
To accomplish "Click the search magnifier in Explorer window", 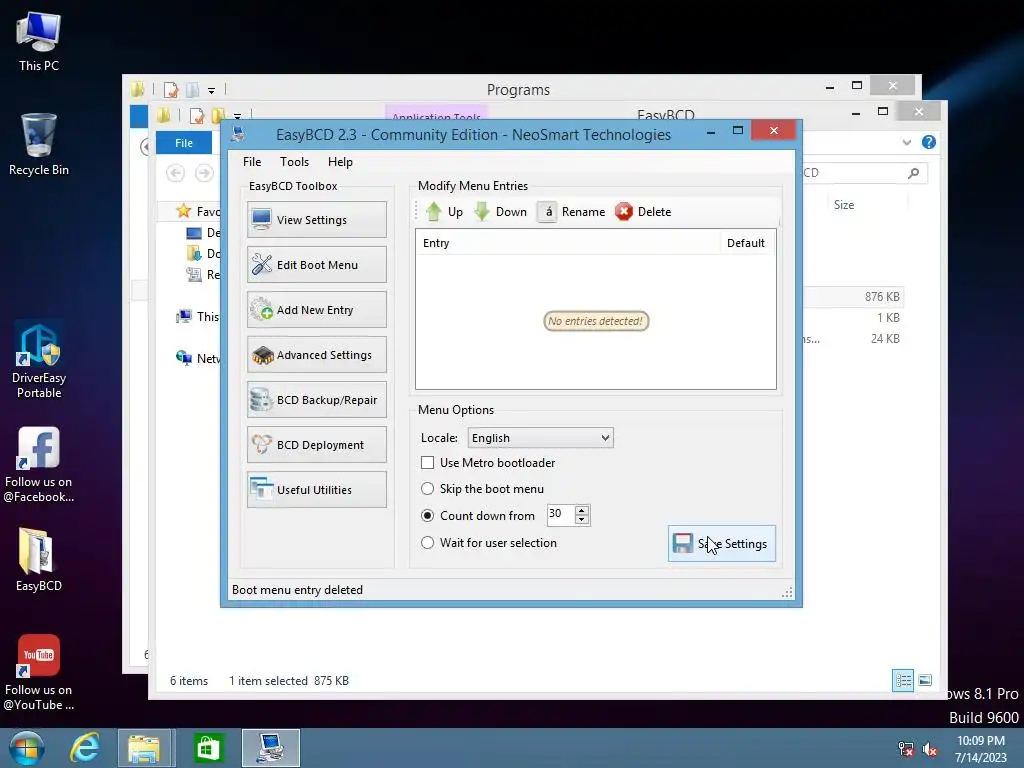I will click(914, 173).
